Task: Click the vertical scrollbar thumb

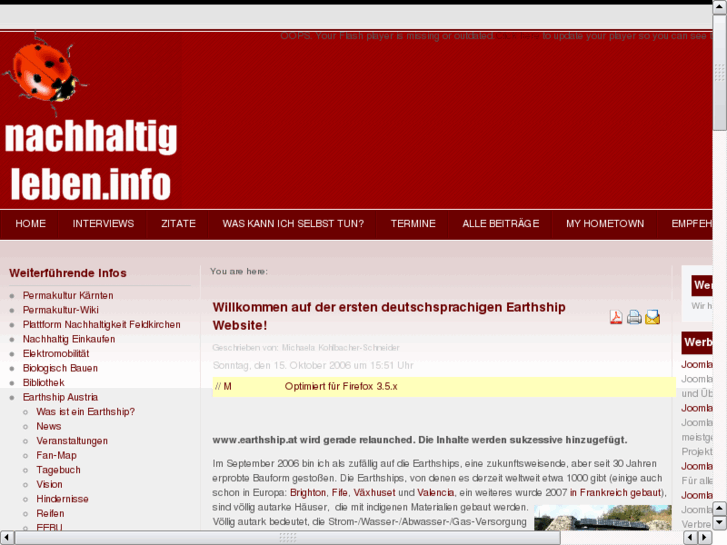Action: [720, 72]
